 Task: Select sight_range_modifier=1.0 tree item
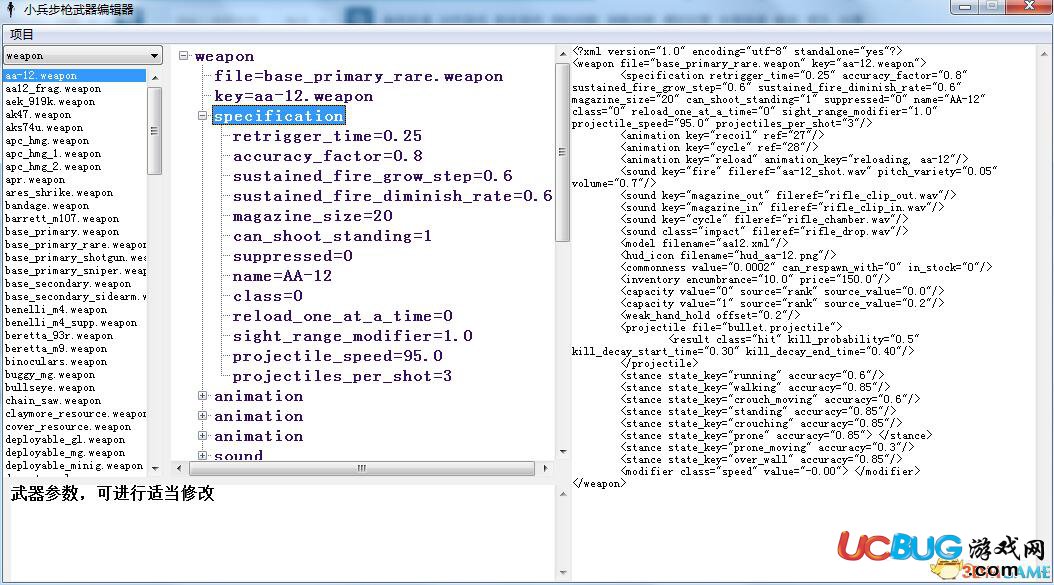pyautogui.click(x=352, y=336)
